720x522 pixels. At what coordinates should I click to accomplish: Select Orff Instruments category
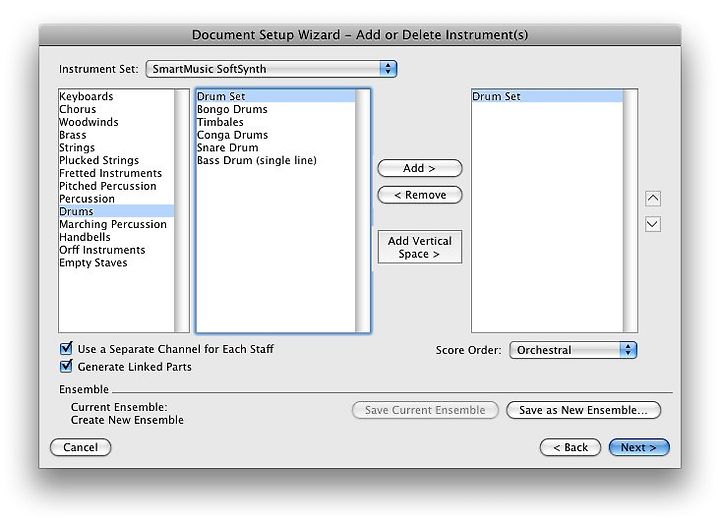tap(117, 250)
